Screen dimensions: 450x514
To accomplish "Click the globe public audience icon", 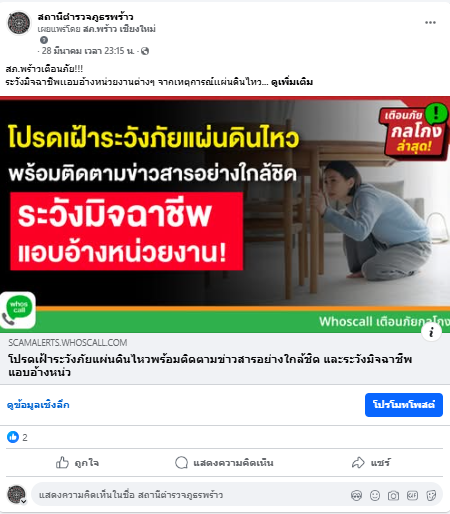I will 145,51.
